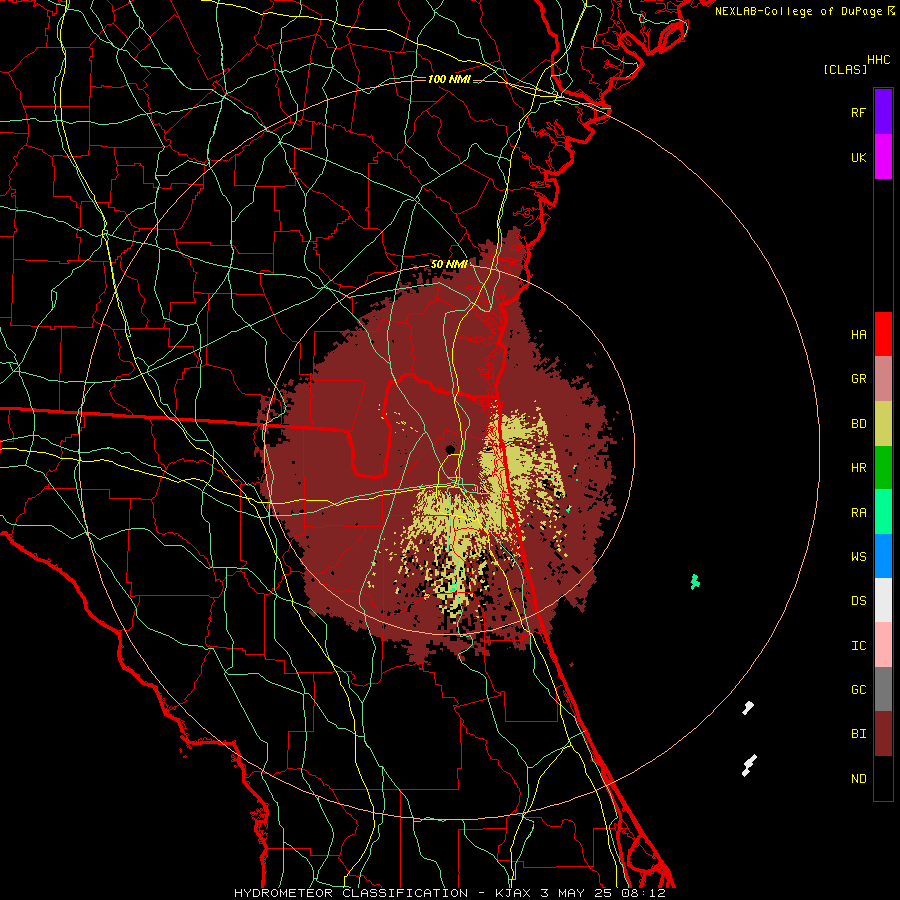The height and width of the screenshot is (900, 900).
Task: Click the '08:12' timestamp text
Action: coord(643,893)
